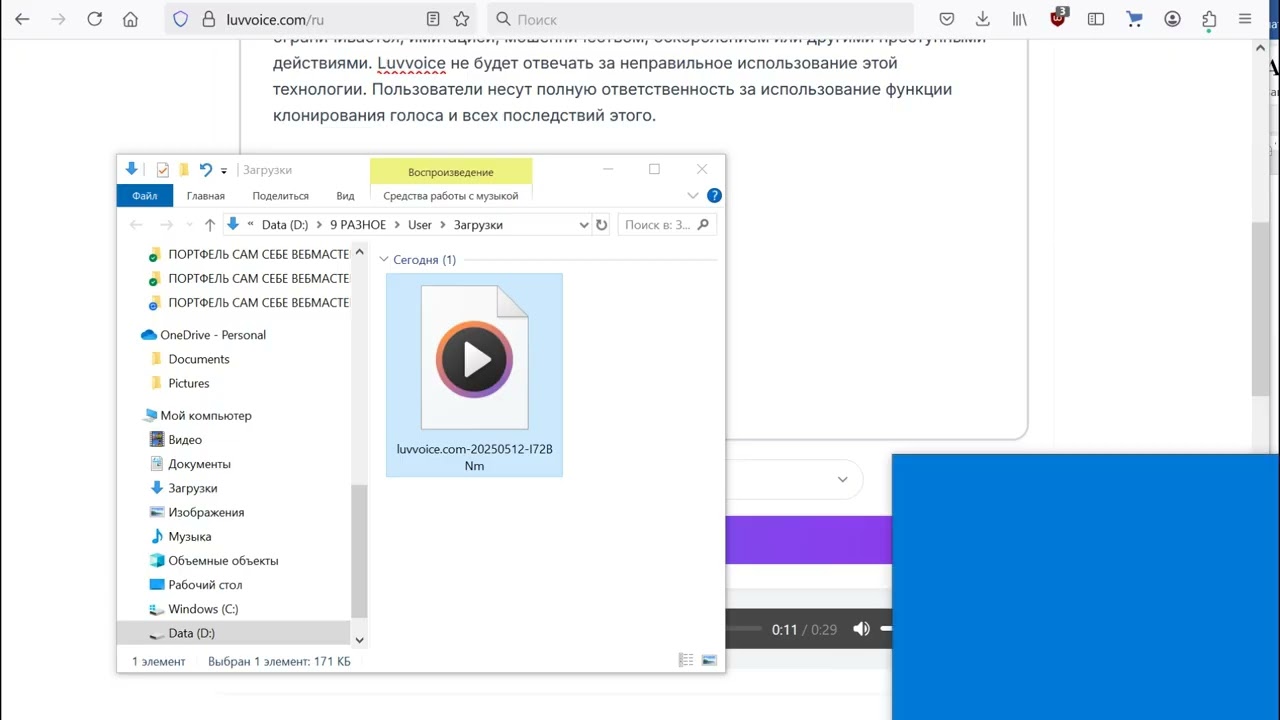Toggle Firefox sidebar icon
Viewport: 1280px width, 720px height.
(1096, 19)
